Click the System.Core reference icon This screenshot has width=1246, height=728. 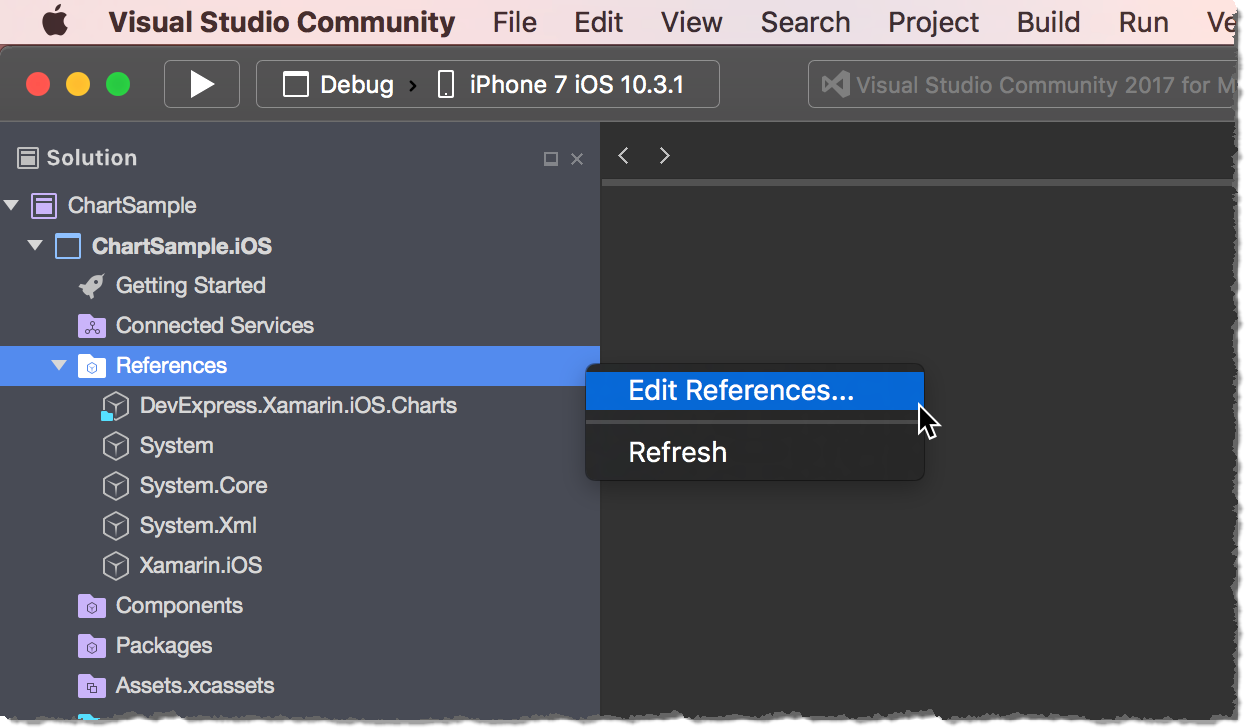[115, 485]
